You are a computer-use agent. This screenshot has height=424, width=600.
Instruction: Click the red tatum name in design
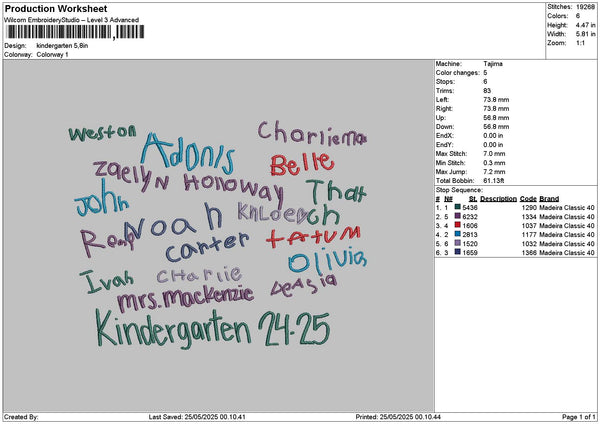[x=313, y=236]
